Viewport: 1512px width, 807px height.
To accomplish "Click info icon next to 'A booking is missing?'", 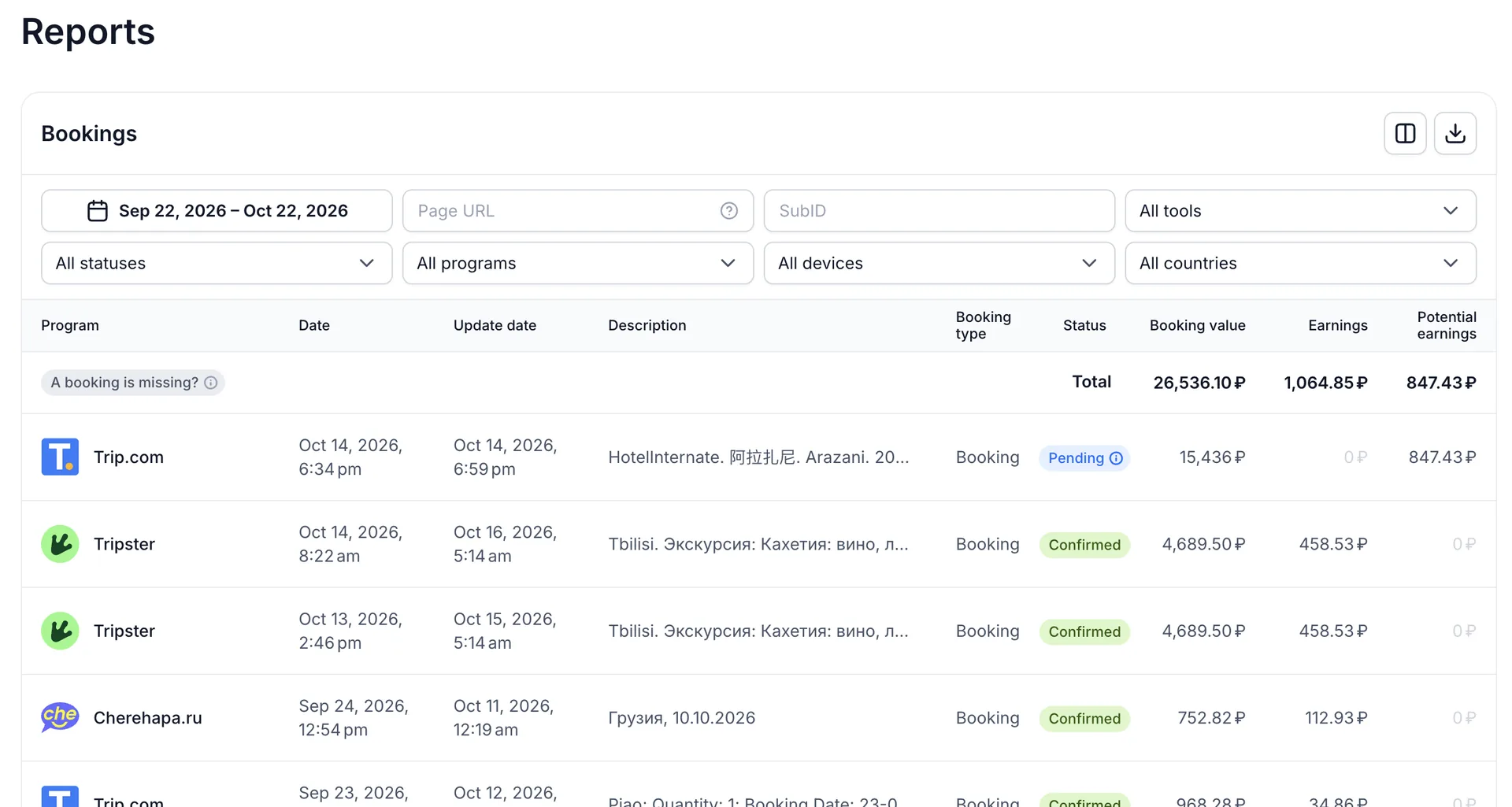I will coord(210,383).
